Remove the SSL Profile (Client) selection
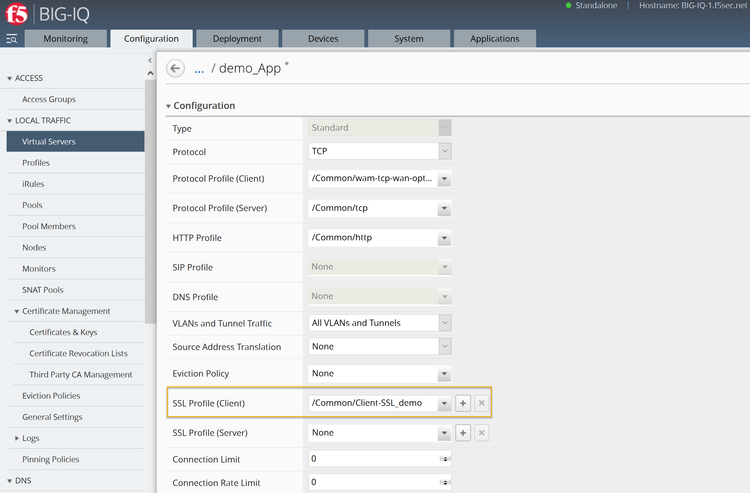The width and height of the screenshot is (750, 493). pyautogui.click(x=481, y=403)
